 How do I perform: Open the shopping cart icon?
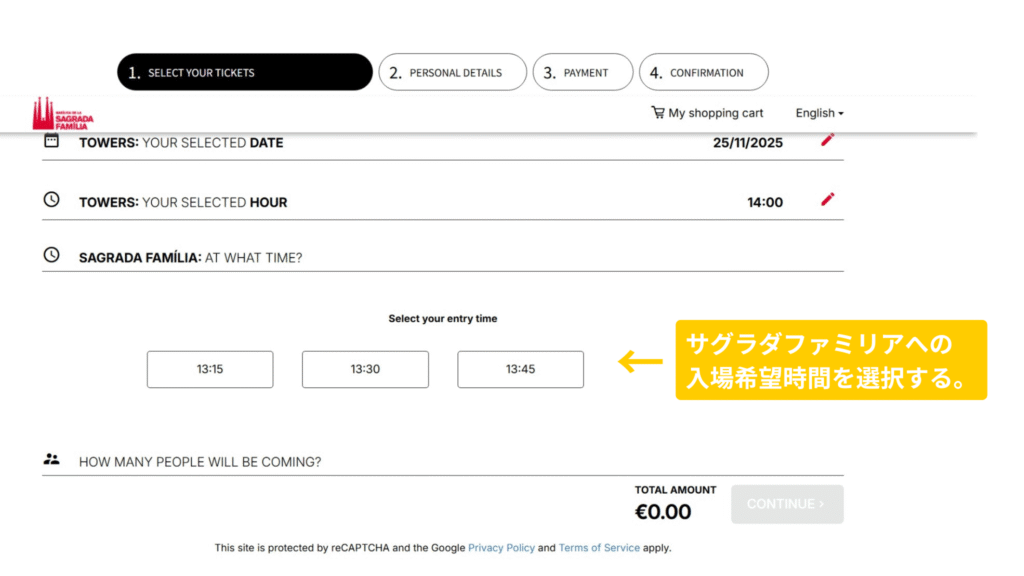coord(657,113)
